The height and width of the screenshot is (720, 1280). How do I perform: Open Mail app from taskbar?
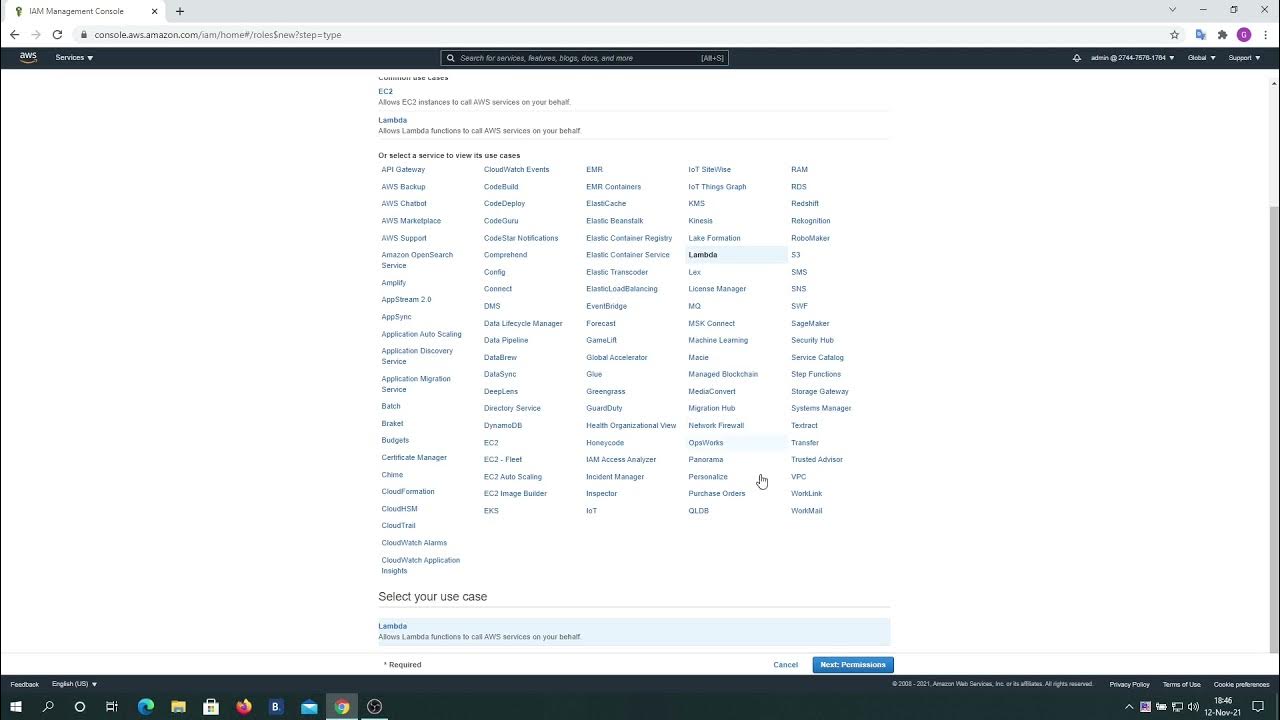[x=309, y=706]
